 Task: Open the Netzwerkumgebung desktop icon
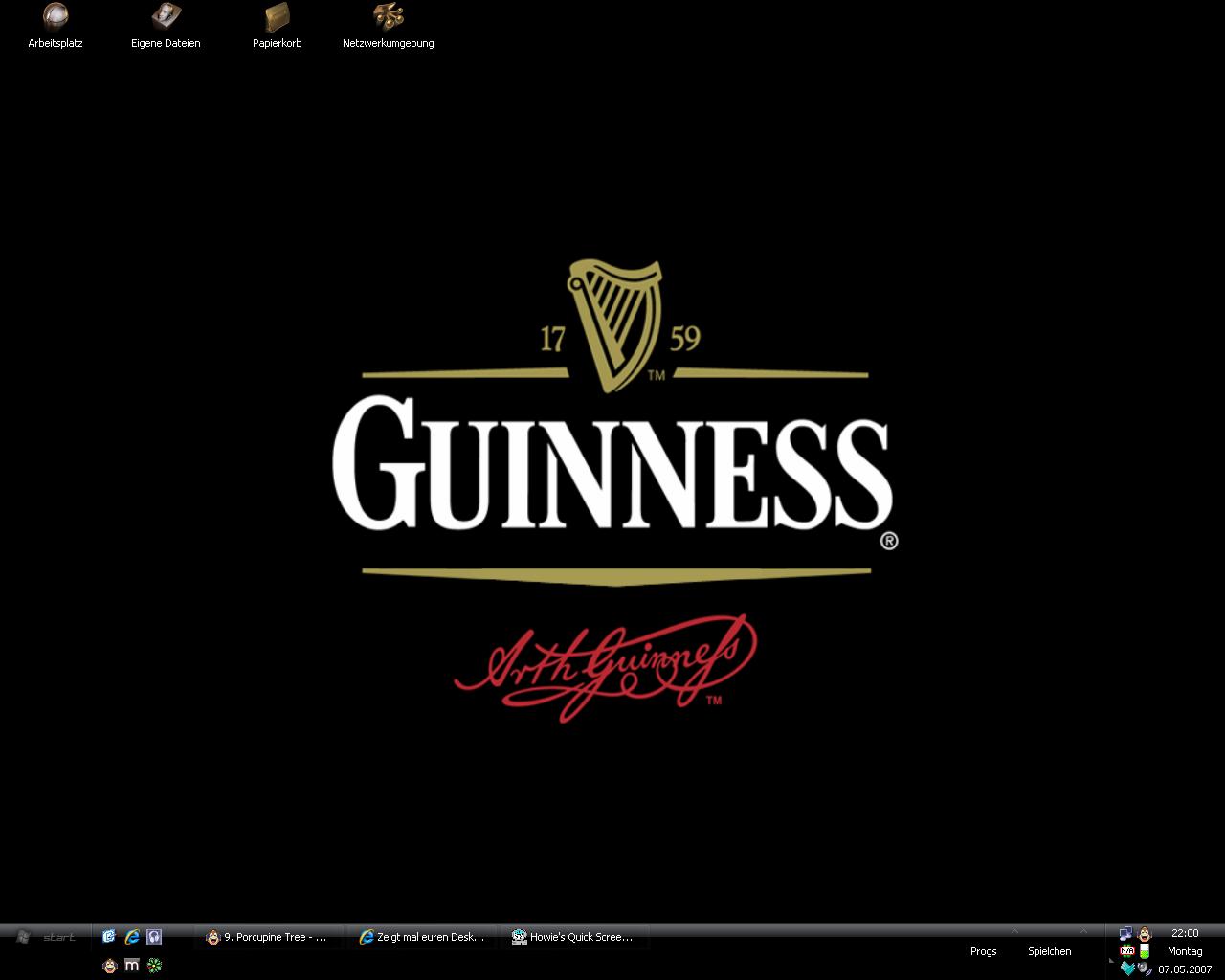point(389,27)
